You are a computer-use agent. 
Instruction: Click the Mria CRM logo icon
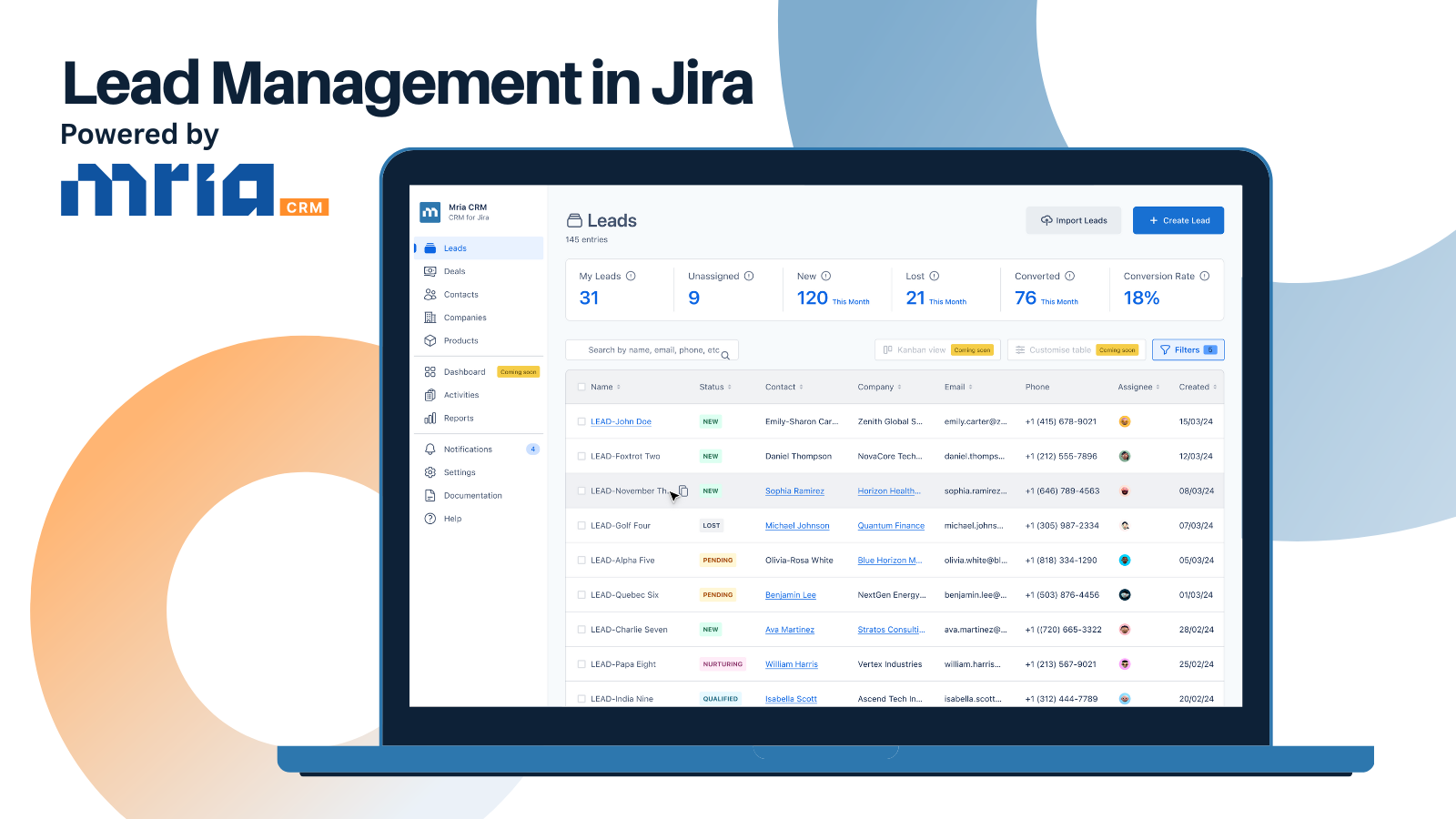pyautogui.click(x=430, y=212)
